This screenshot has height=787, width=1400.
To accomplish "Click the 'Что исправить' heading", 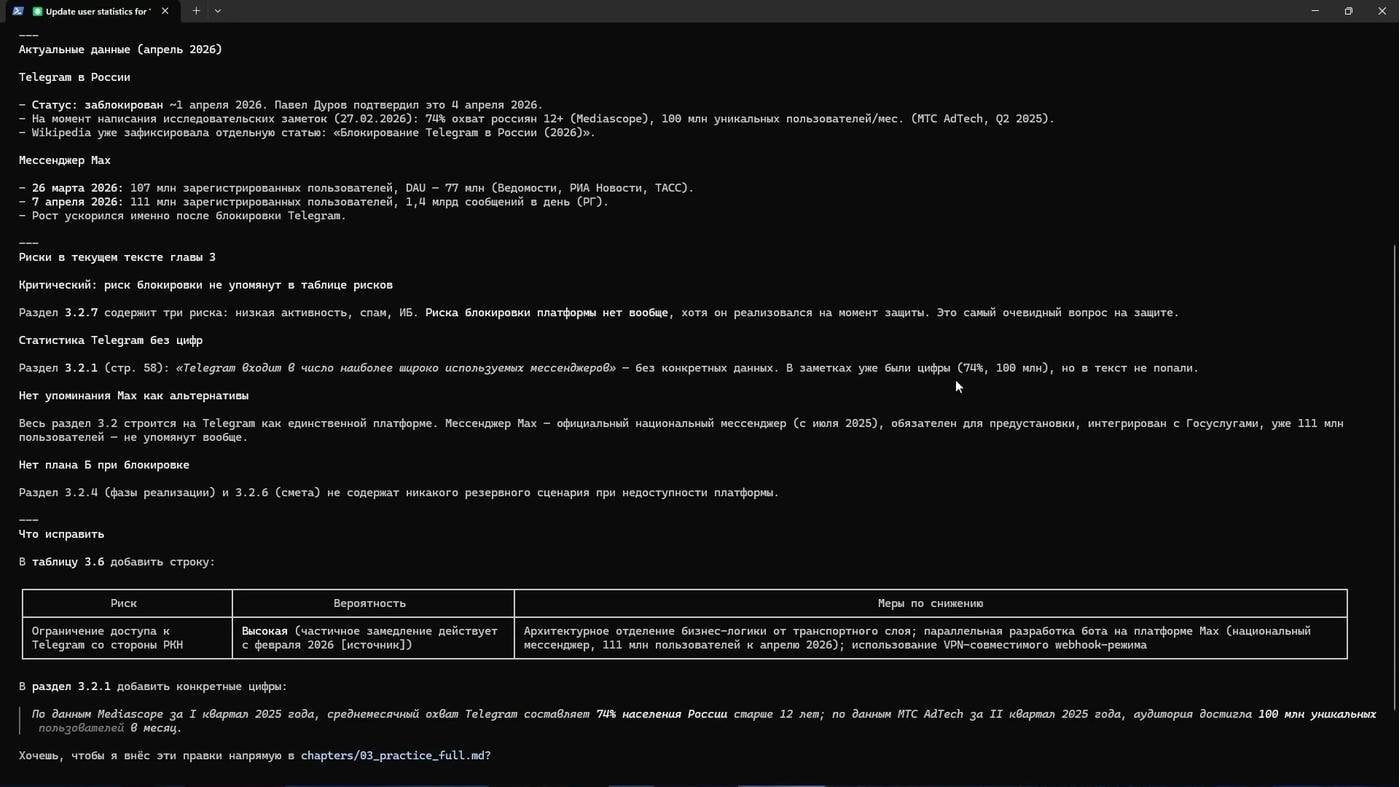I will (x=62, y=534).
